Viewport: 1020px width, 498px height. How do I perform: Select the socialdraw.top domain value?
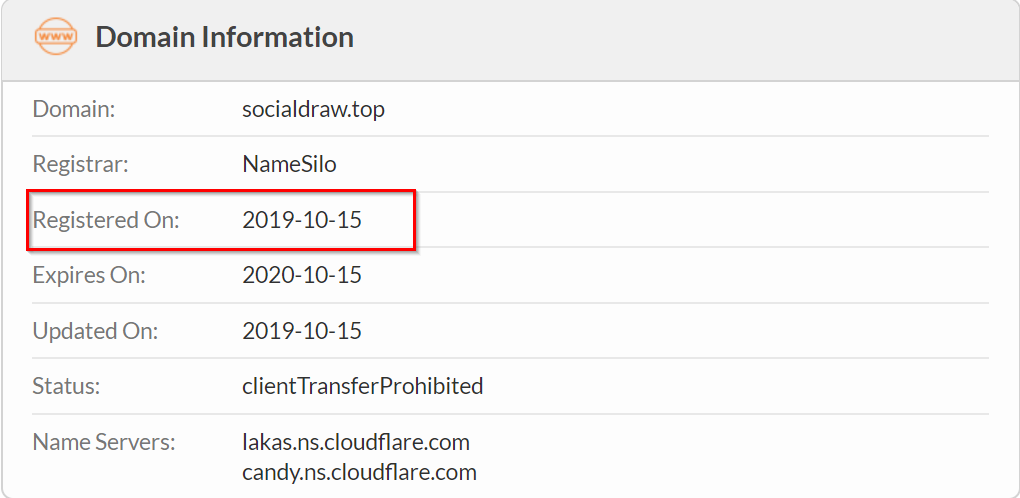[x=314, y=109]
